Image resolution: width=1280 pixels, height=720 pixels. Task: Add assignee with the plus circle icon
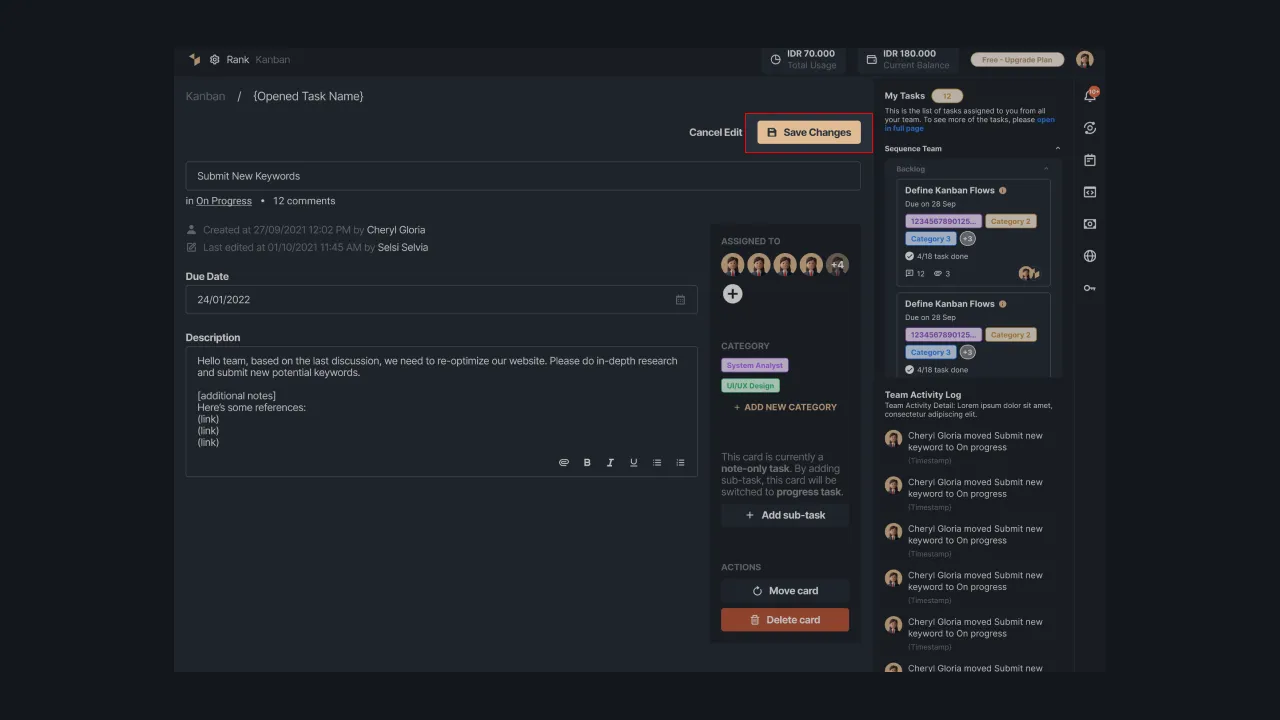point(733,294)
